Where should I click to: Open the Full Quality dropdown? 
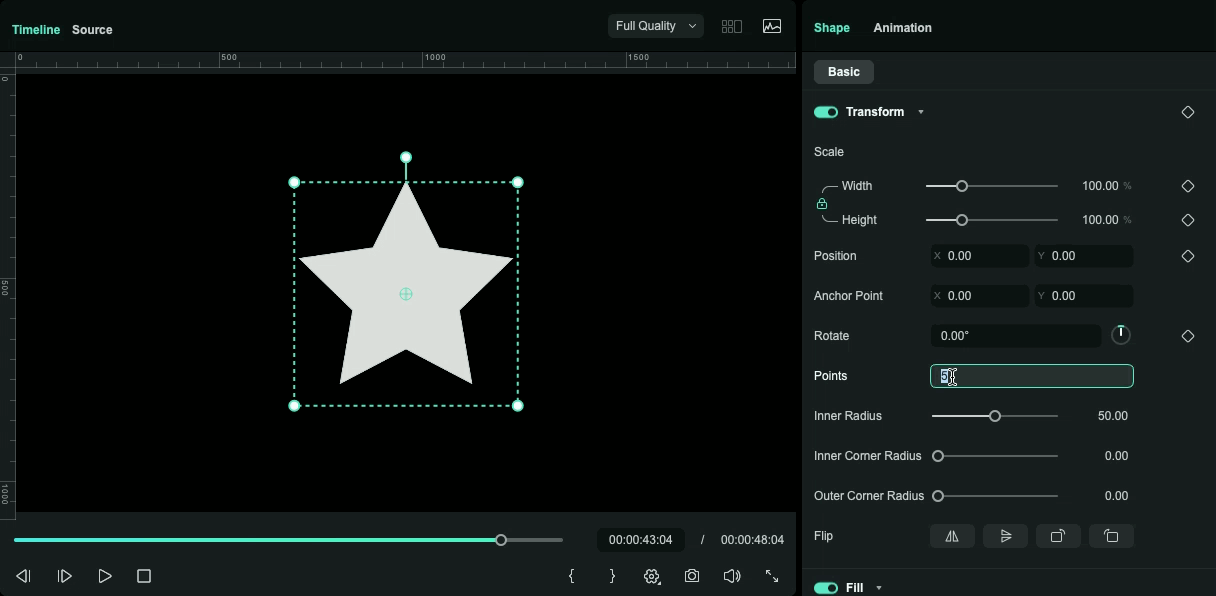pos(655,25)
